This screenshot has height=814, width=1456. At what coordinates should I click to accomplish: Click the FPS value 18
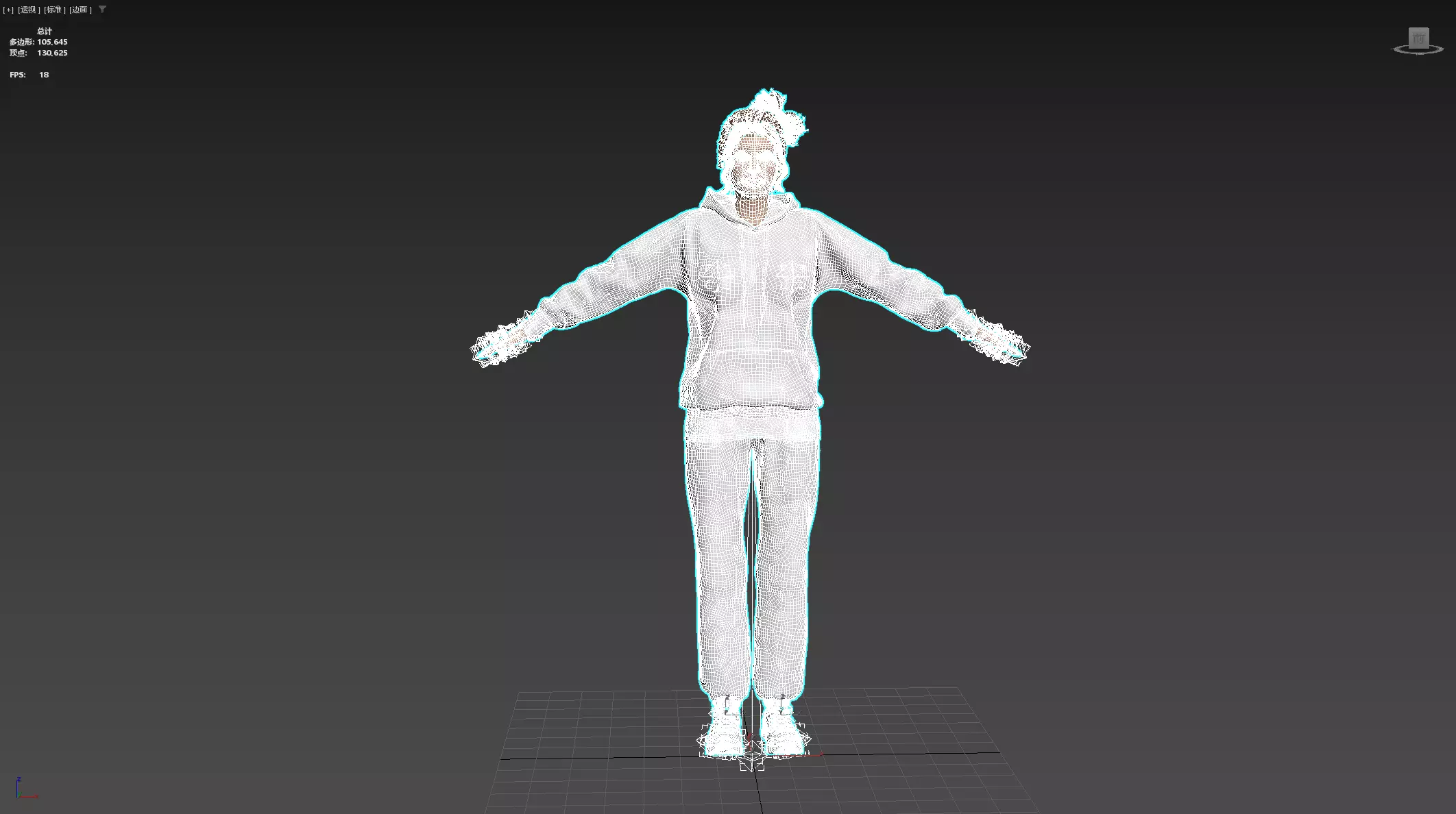coord(44,75)
